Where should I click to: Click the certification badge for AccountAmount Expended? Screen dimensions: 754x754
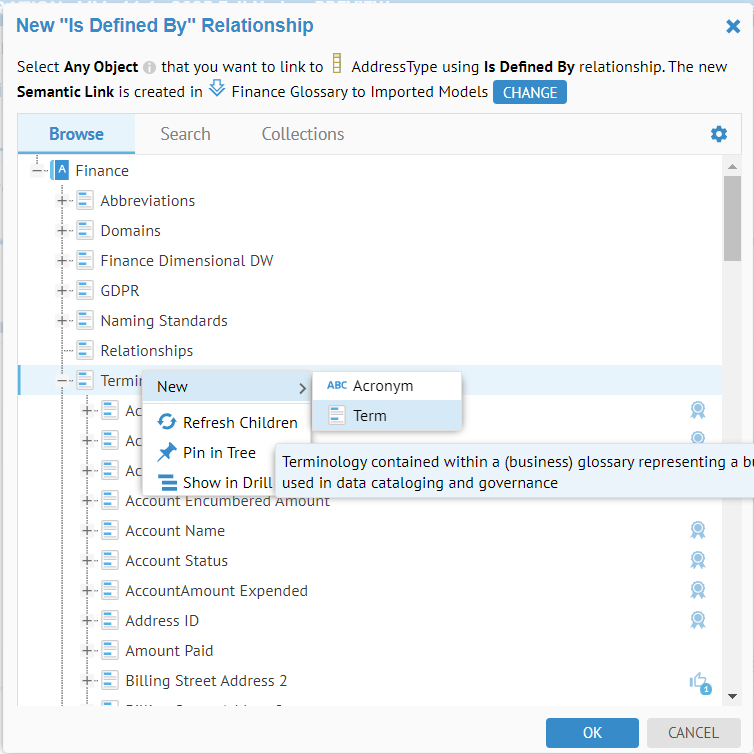point(698,590)
